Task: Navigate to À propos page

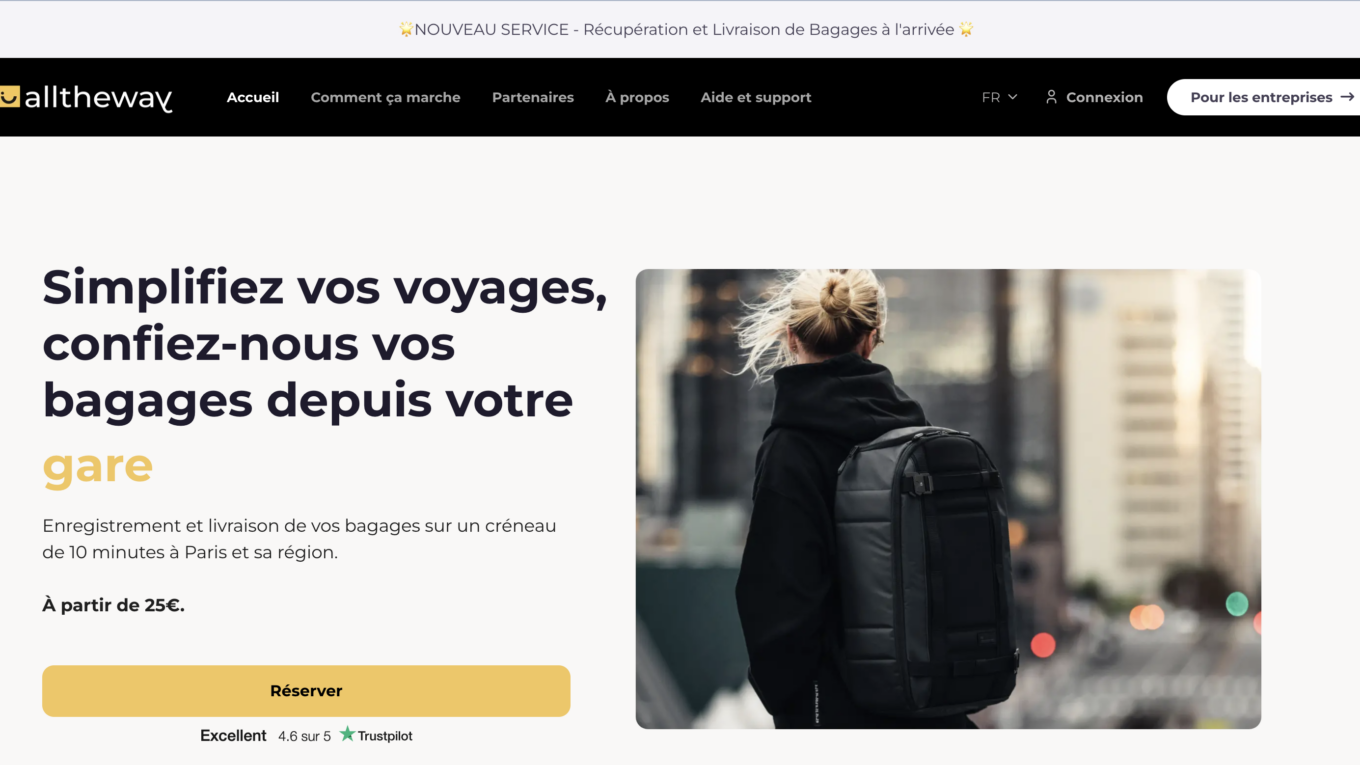Action: (637, 97)
